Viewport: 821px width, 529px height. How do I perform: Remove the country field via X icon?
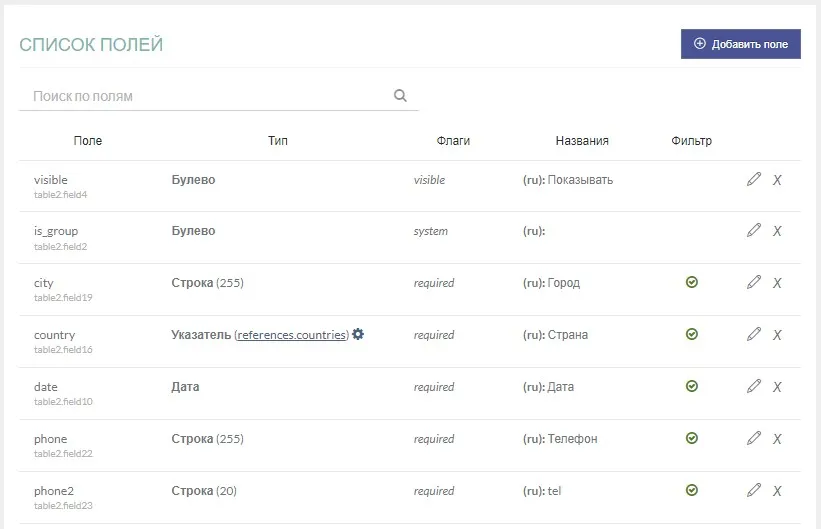[777, 335]
